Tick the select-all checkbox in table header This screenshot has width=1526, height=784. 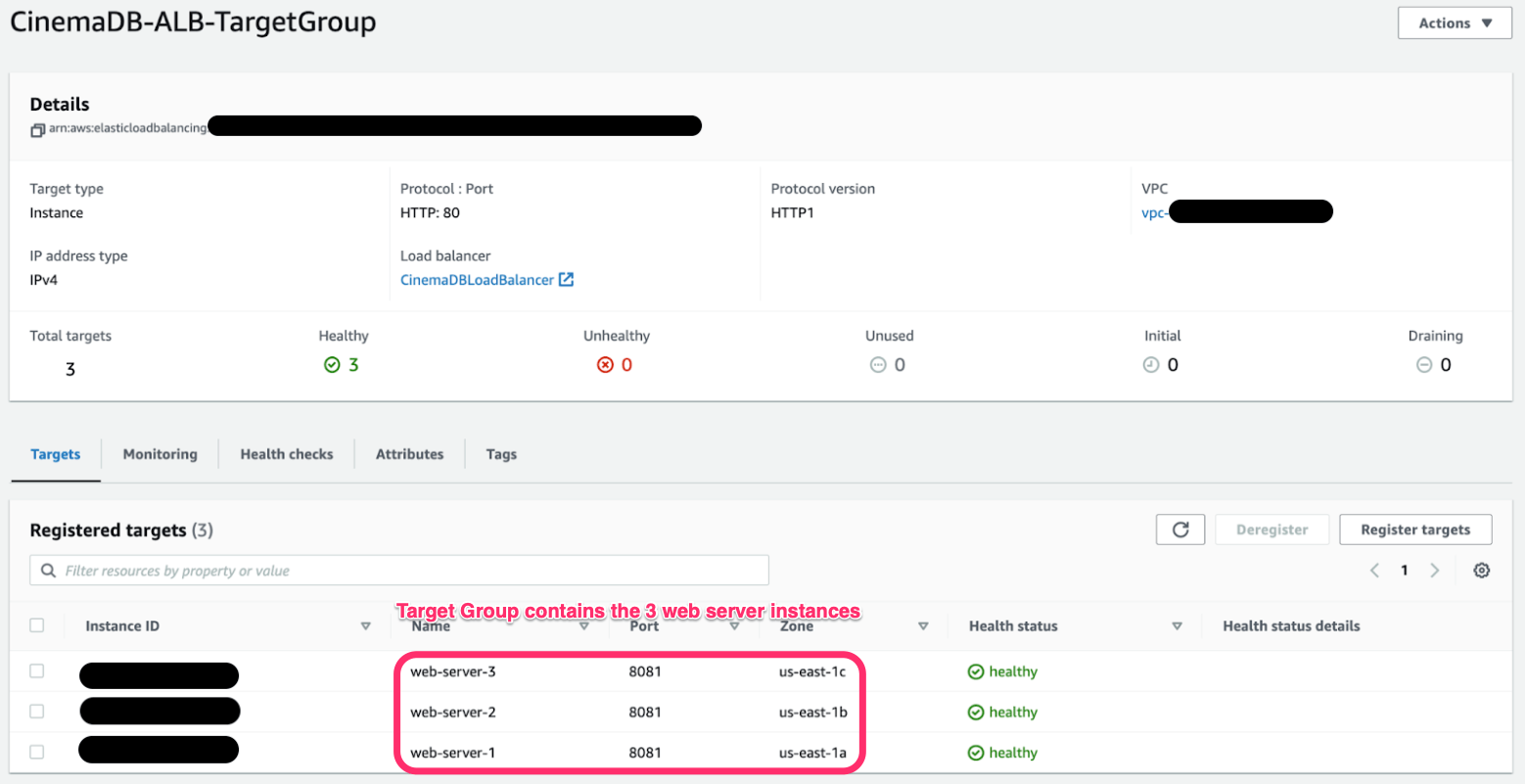point(37,625)
